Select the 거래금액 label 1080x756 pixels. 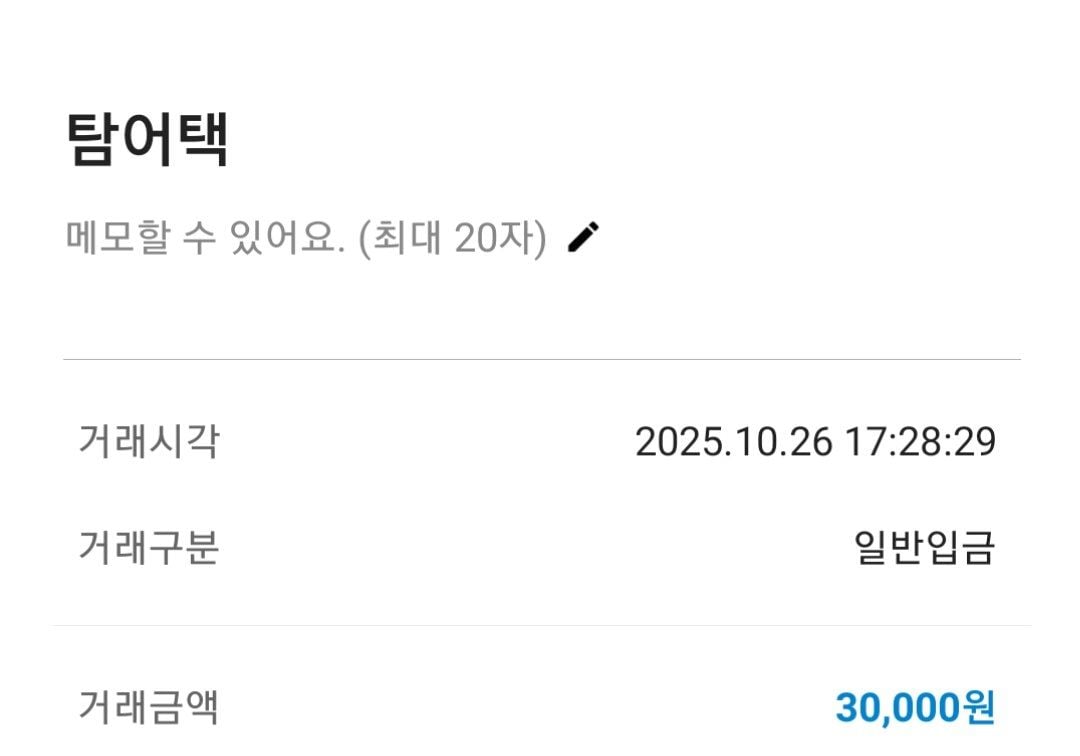coord(148,708)
